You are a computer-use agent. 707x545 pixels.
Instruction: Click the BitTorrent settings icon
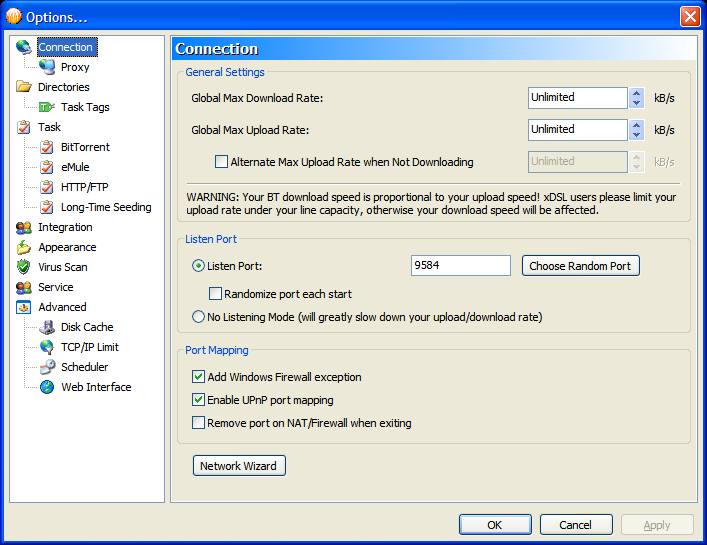click(47, 147)
